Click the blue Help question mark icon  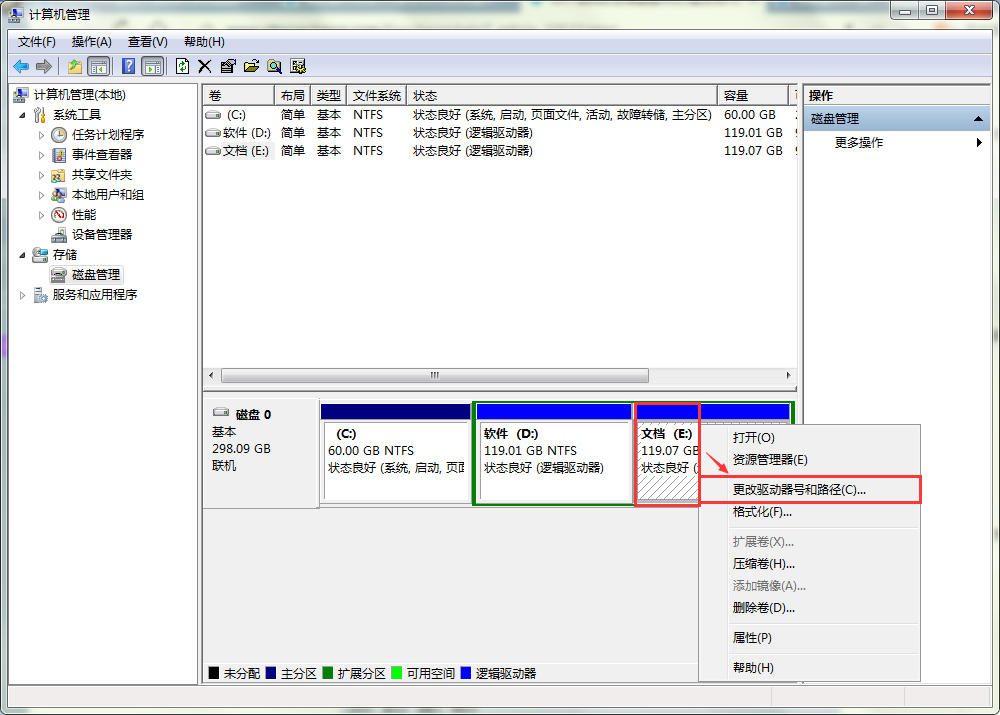(x=128, y=66)
